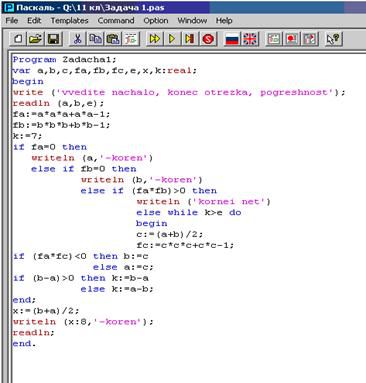Open the Edit menu
366x383 pixels.
[34, 21]
